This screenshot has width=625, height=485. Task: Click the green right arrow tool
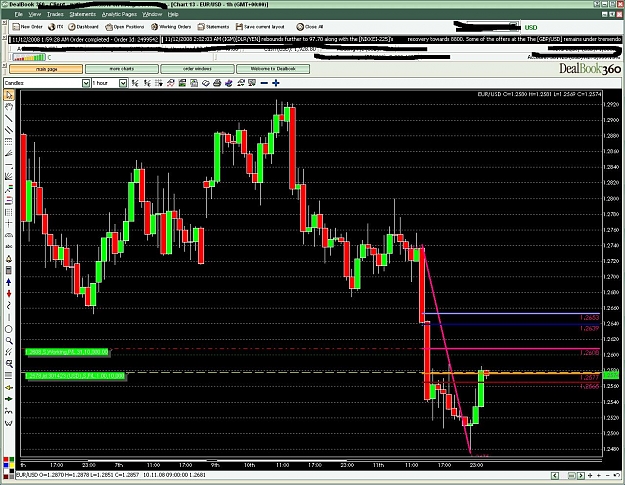(x=9, y=399)
